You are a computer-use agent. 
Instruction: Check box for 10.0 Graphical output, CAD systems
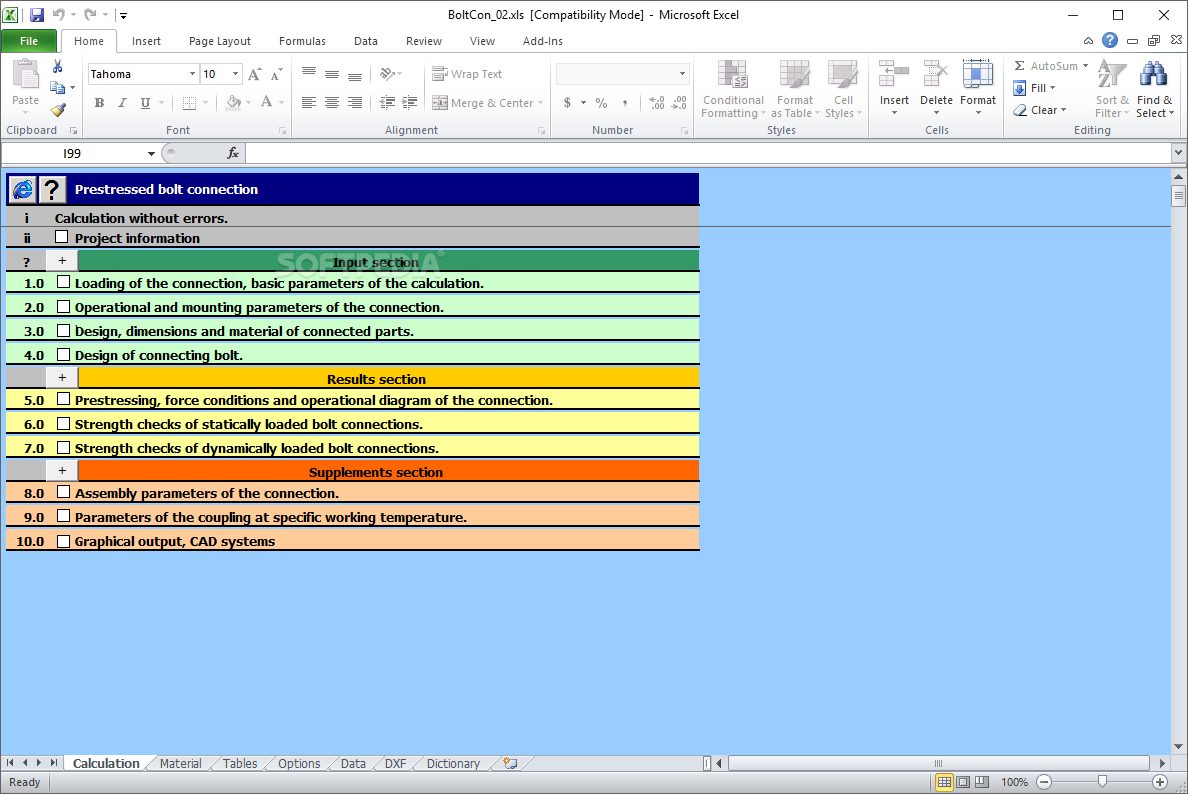pyautogui.click(x=64, y=541)
